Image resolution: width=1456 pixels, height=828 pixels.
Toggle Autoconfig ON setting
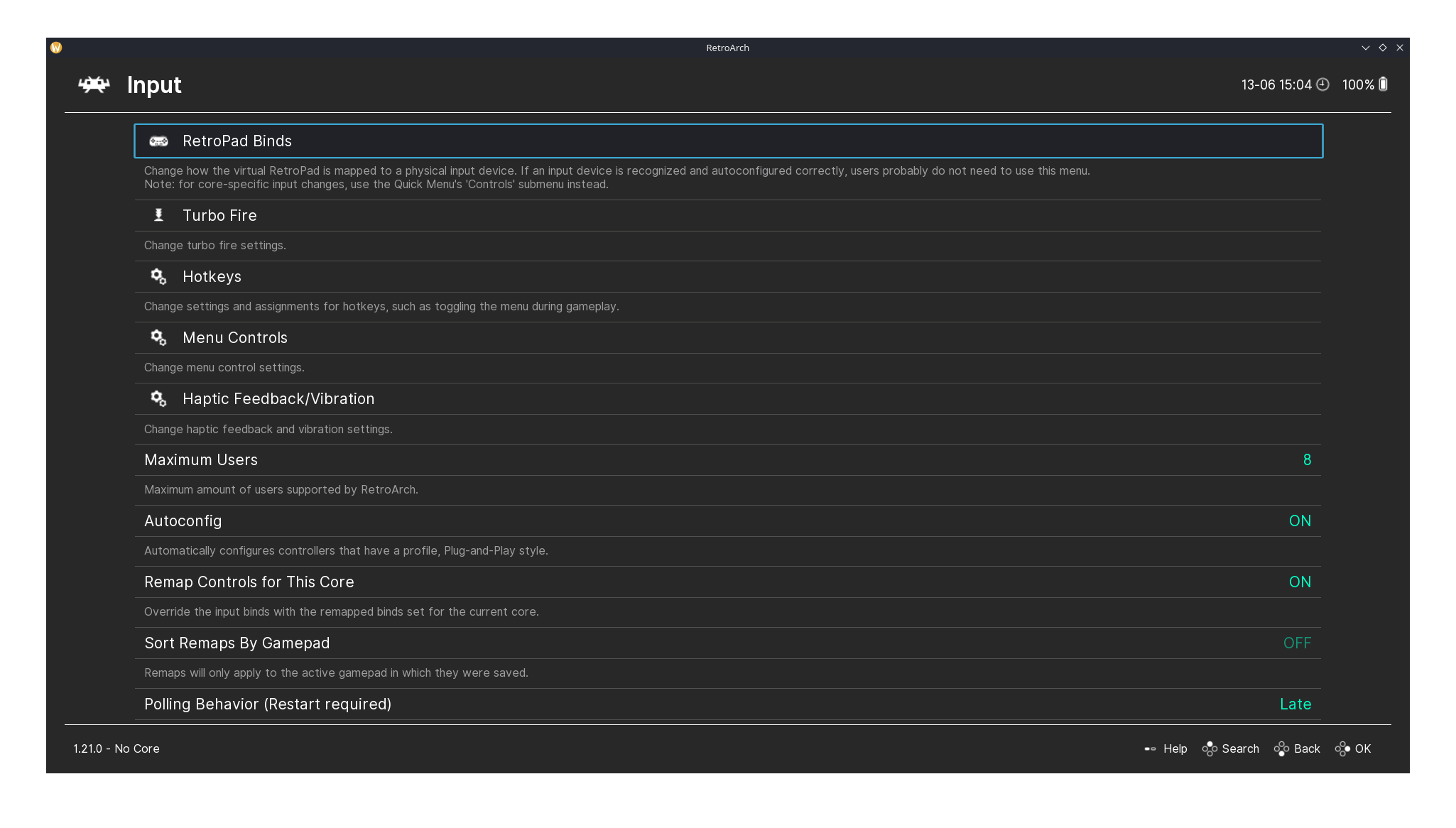click(x=1299, y=521)
